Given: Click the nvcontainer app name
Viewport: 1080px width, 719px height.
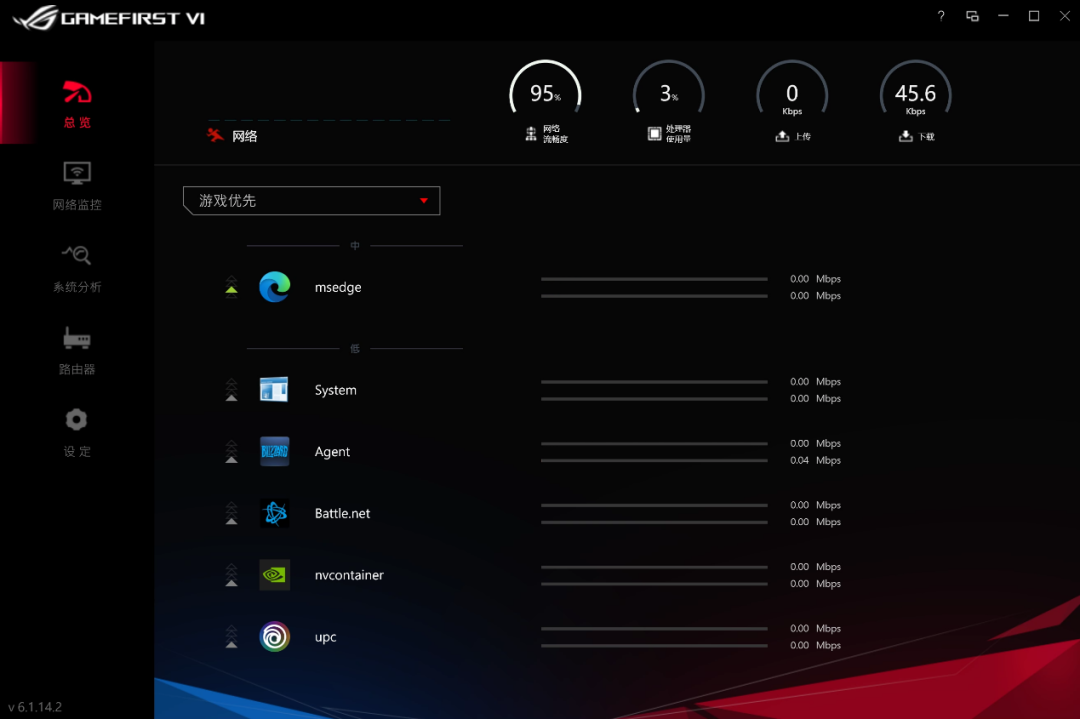Looking at the screenshot, I should pos(349,575).
